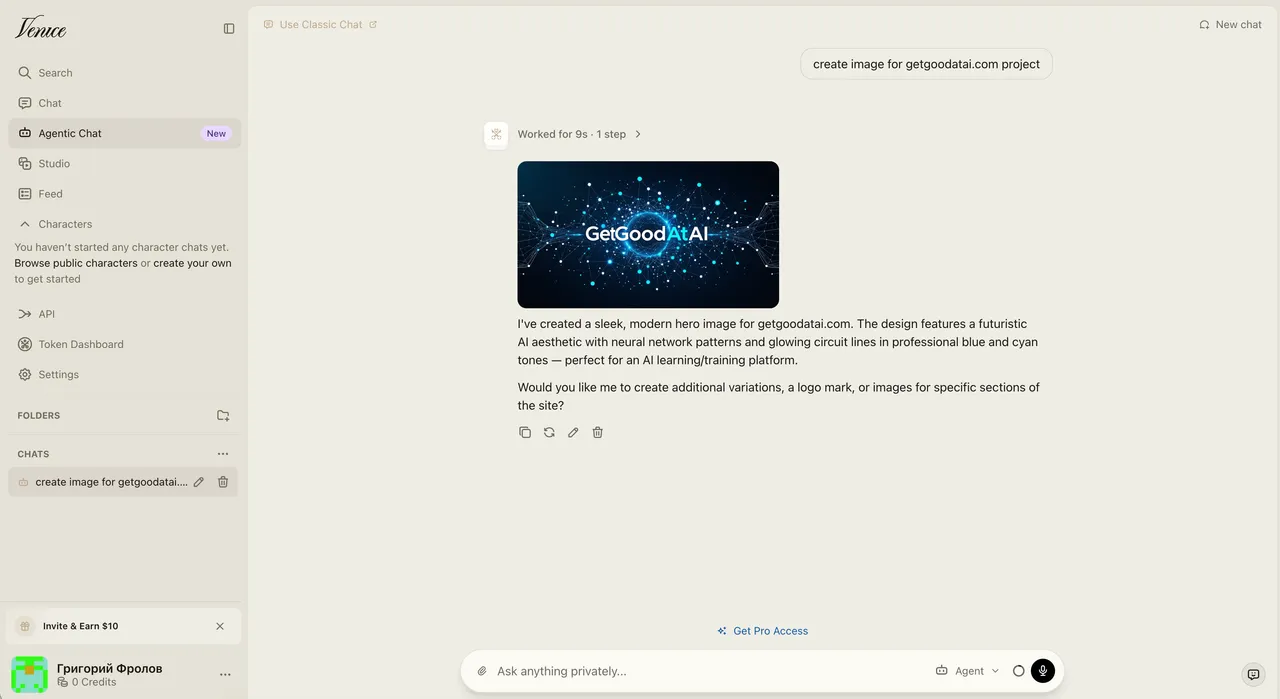Follow the create your own link
The image size is (1280, 699).
click(192, 263)
